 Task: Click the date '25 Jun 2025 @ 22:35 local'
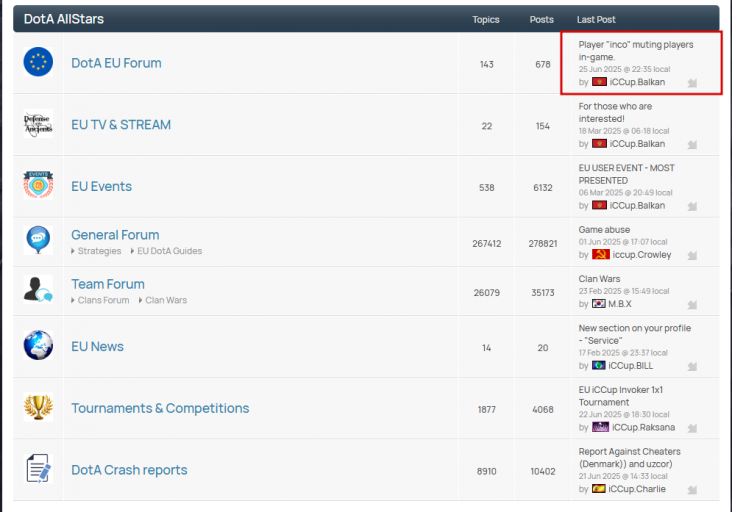(624, 69)
